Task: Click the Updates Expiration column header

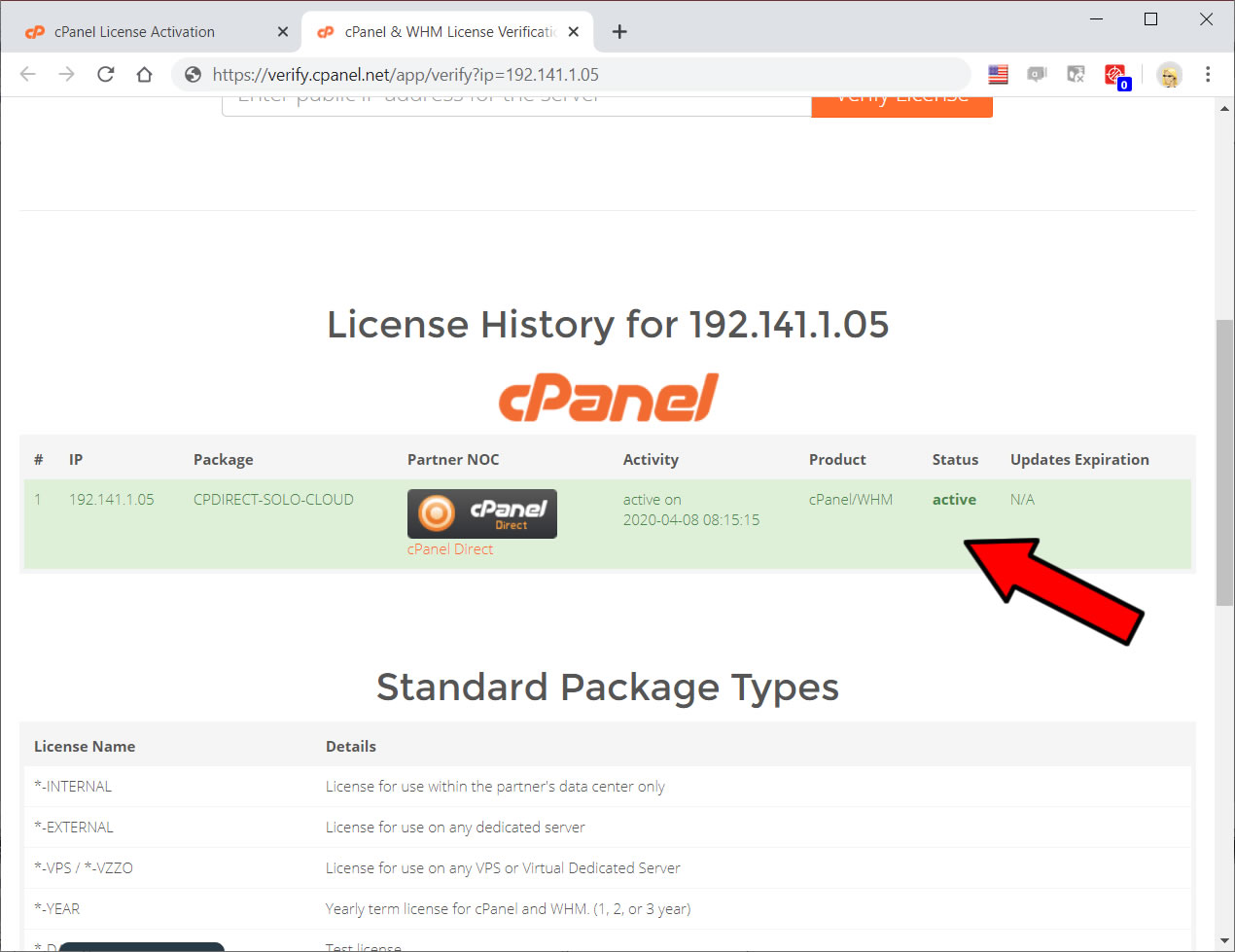Action: coord(1079,460)
